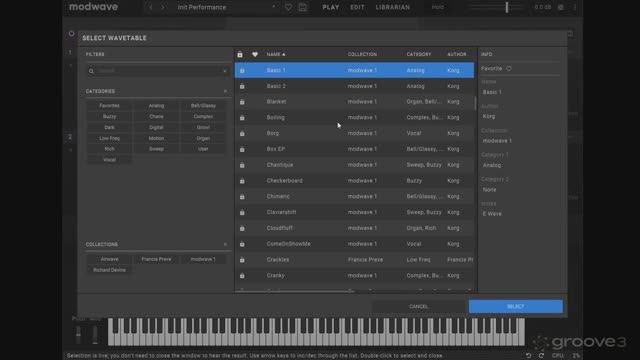The width and height of the screenshot is (640, 360).
Task: Collapse the Categories section arrow
Action: (x=225, y=91)
